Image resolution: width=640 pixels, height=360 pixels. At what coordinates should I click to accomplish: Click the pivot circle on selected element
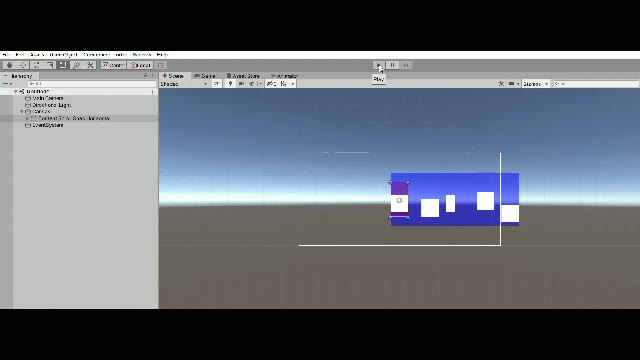click(x=399, y=200)
